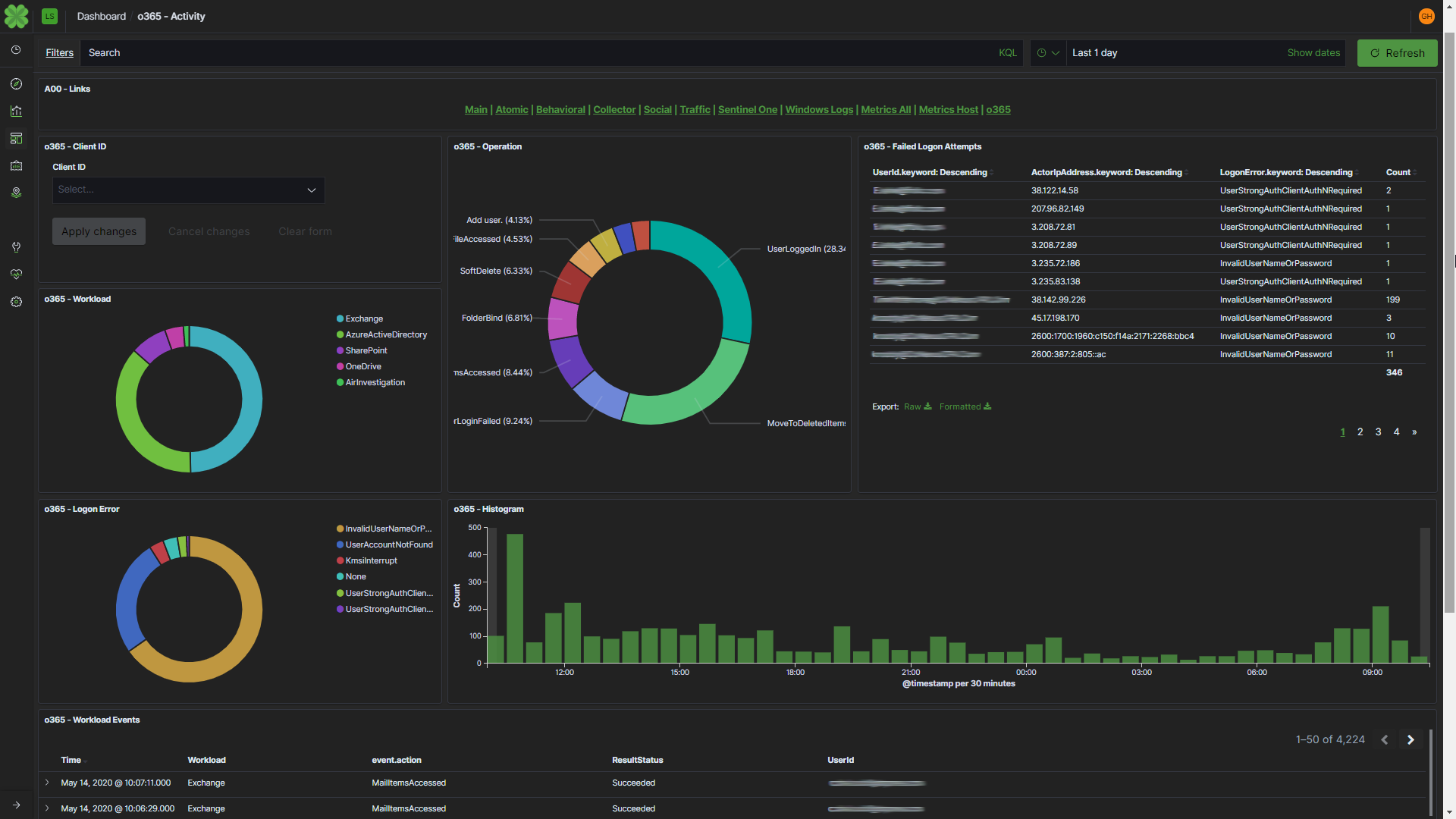Open Canvas icon in sidebar

click(x=16, y=165)
